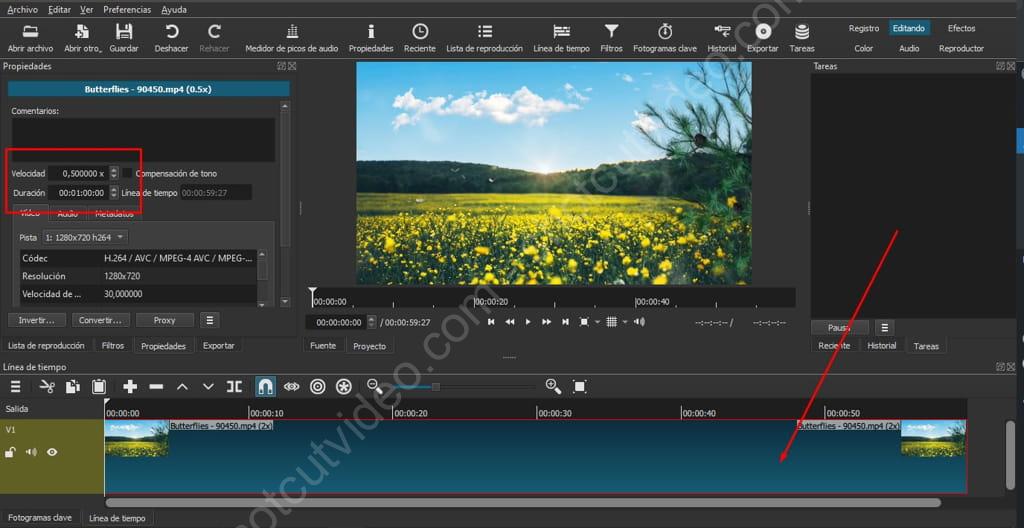Overwrite clip with the down-caret icon

[208, 387]
